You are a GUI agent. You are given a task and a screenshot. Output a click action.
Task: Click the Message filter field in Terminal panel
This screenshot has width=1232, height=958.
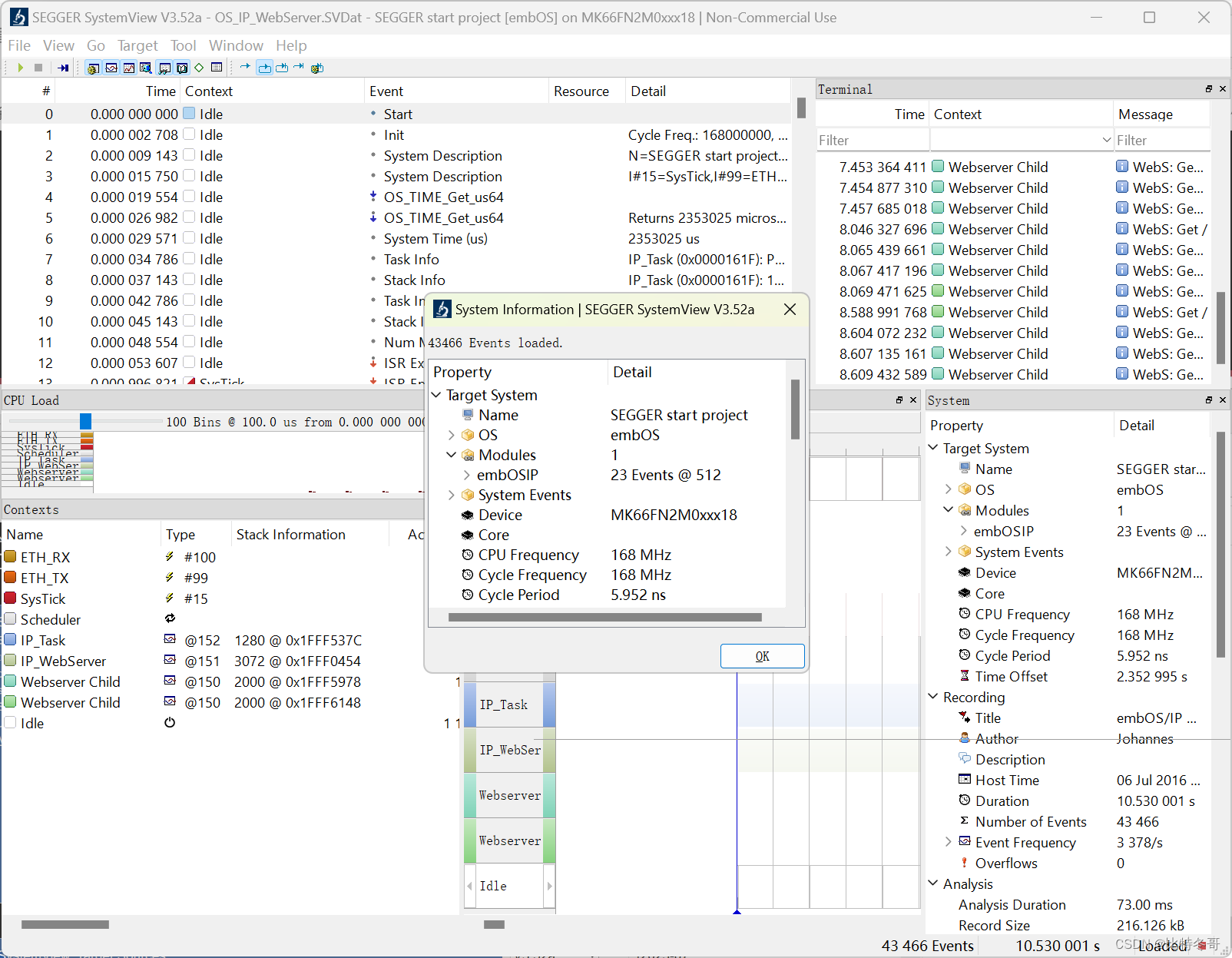1160,140
